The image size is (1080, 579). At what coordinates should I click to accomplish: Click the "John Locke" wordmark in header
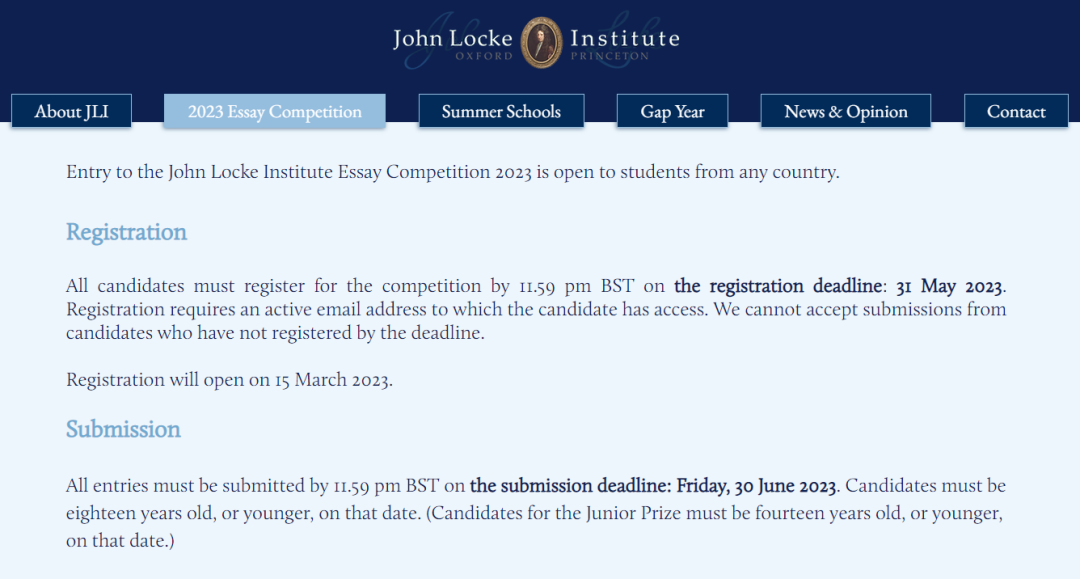point(453,38)
